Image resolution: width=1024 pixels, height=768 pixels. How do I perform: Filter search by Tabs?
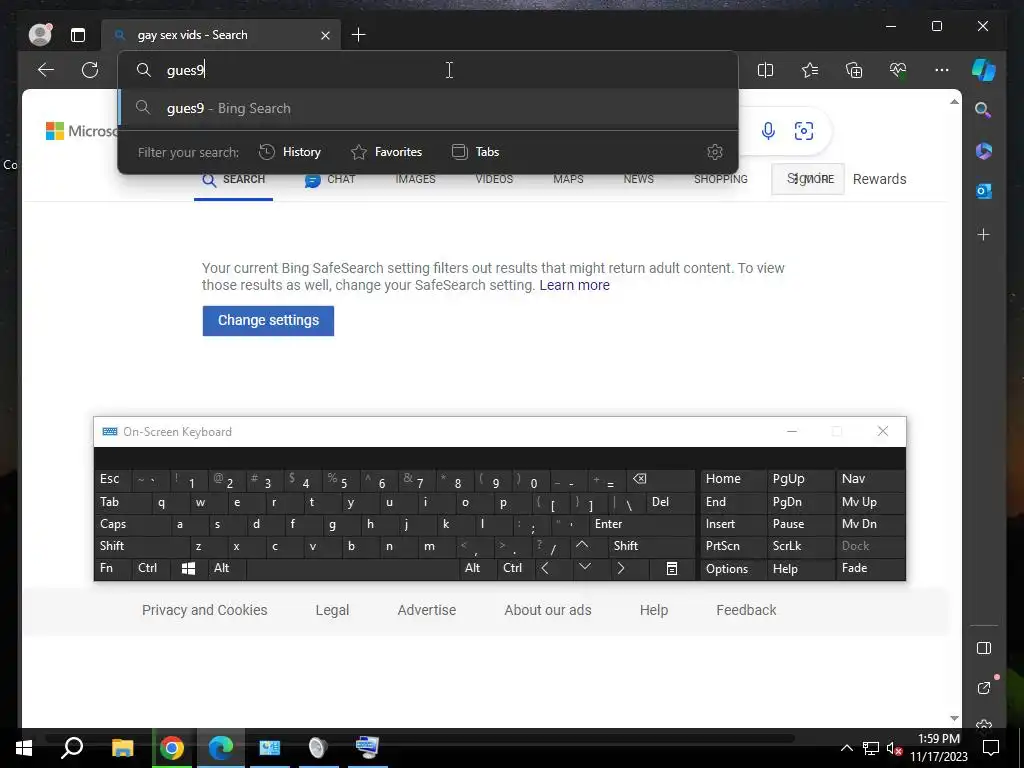pyautogui.click(x=475, y=152)
